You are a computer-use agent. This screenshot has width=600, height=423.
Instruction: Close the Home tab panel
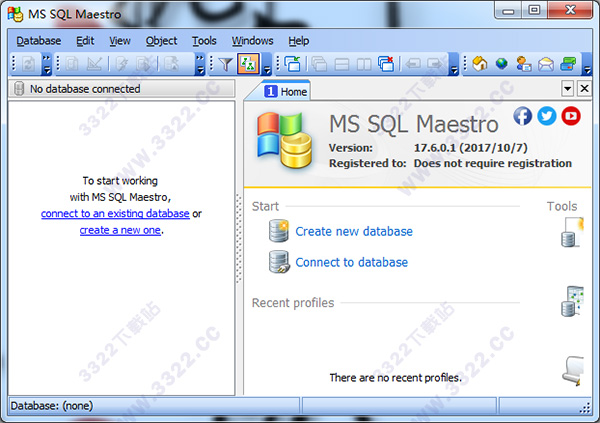(584, 89)
